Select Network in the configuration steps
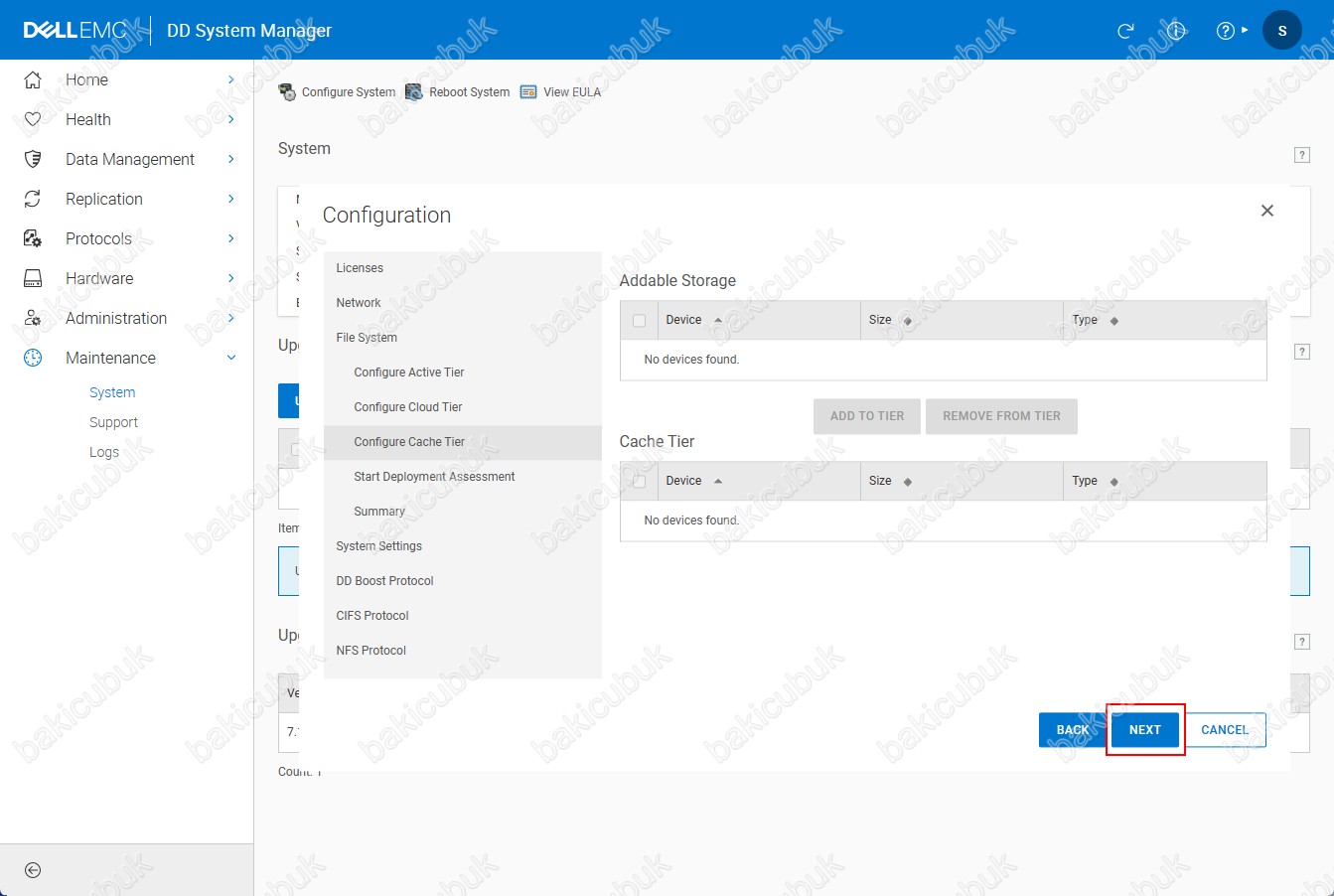1334x896 pixels. click(463, 303)
